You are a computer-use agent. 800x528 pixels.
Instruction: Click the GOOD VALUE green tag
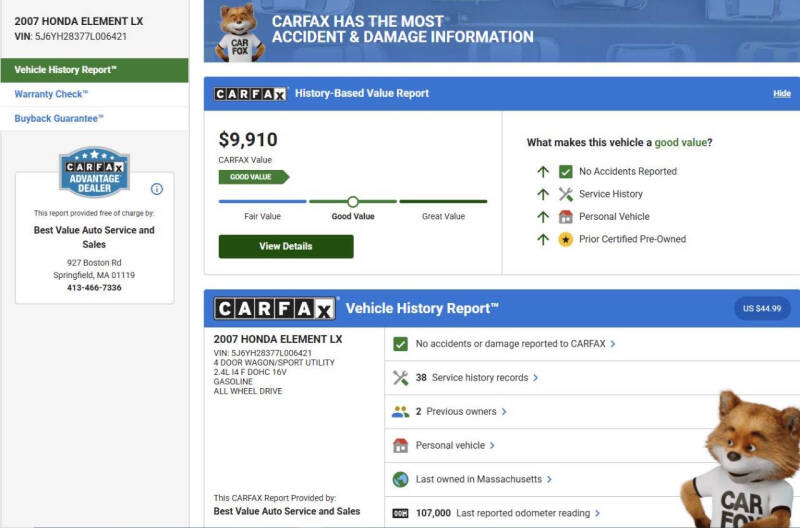tap(254, 177)
